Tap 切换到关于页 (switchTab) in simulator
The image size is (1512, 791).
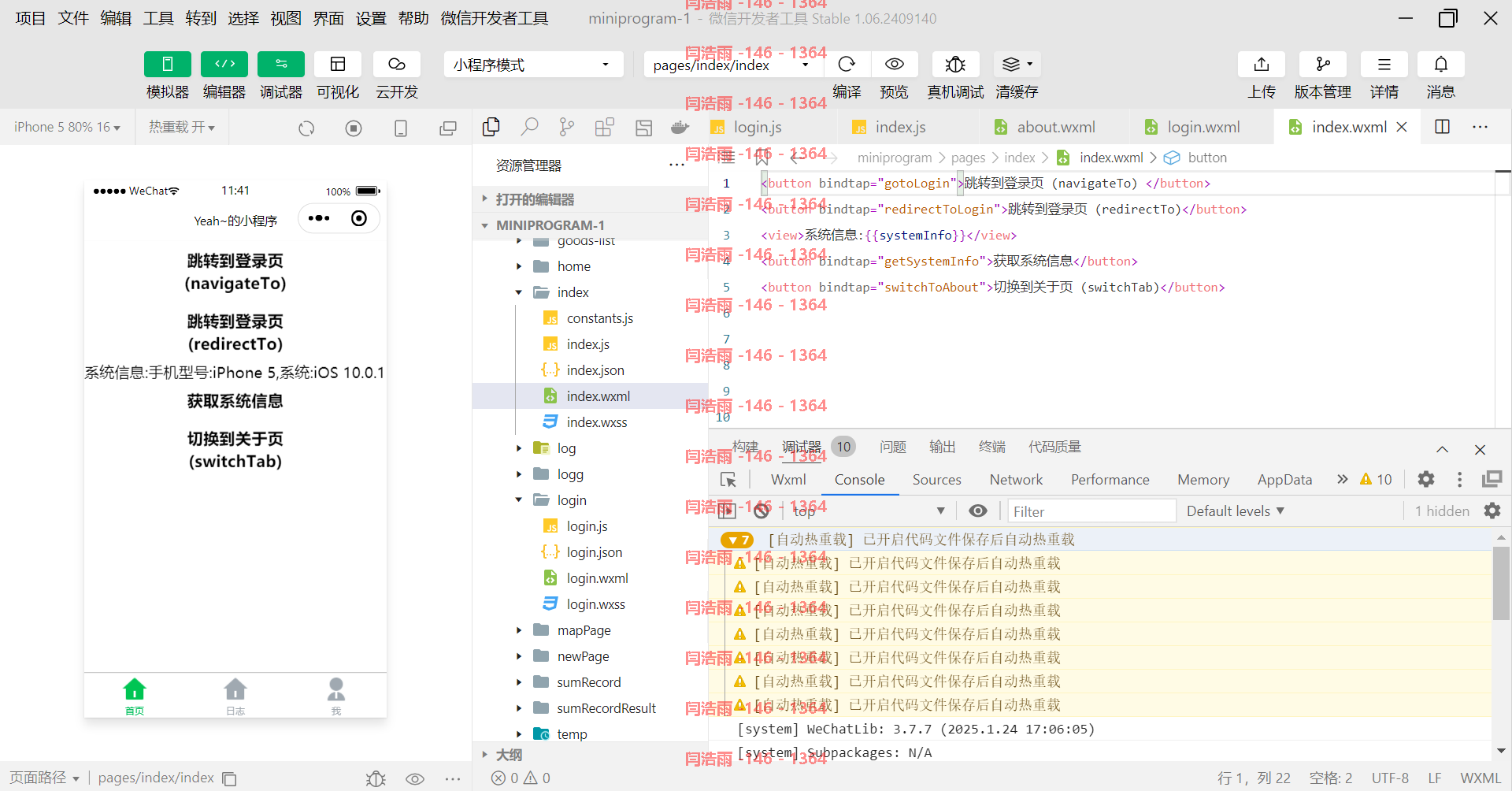(235, 450)
